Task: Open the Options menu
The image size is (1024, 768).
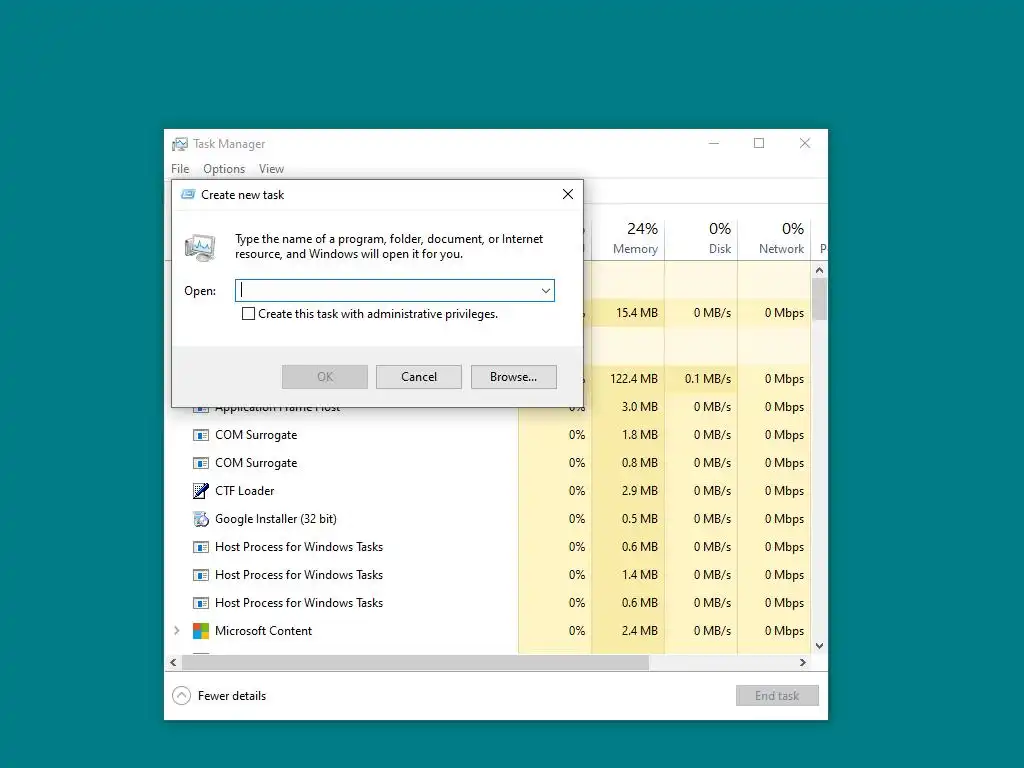Action: click(224, 168)
